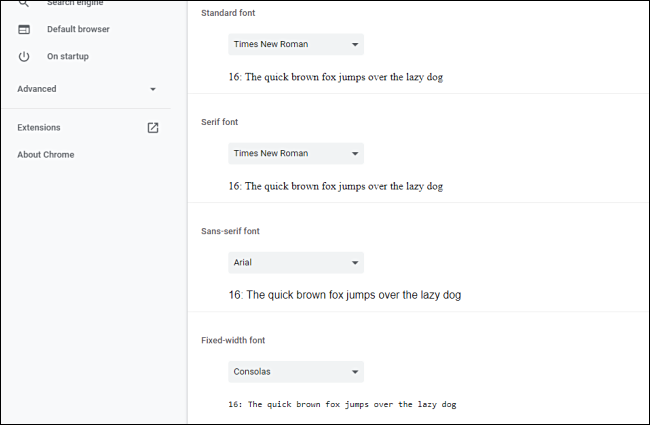The image size is (650, 425).
Task: Open the About Chrome page
Action: 46,155
